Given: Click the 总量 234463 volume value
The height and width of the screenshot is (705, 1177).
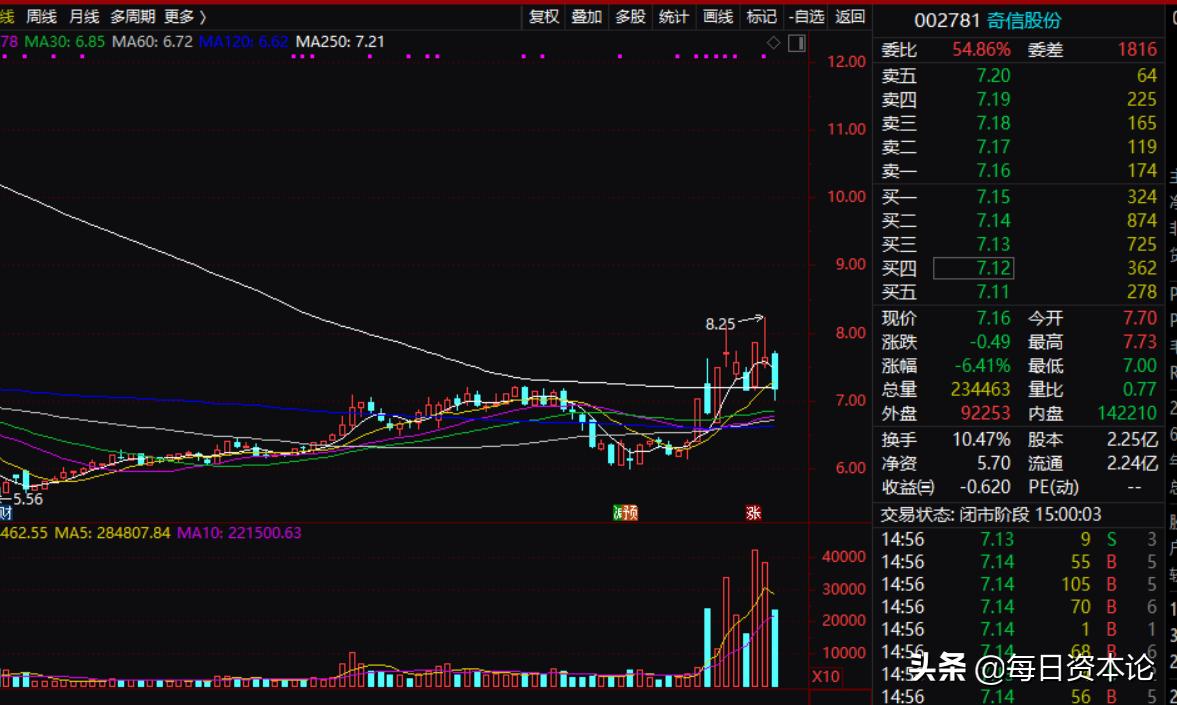Looking at the screenshot, I should (x=980, y=390).
